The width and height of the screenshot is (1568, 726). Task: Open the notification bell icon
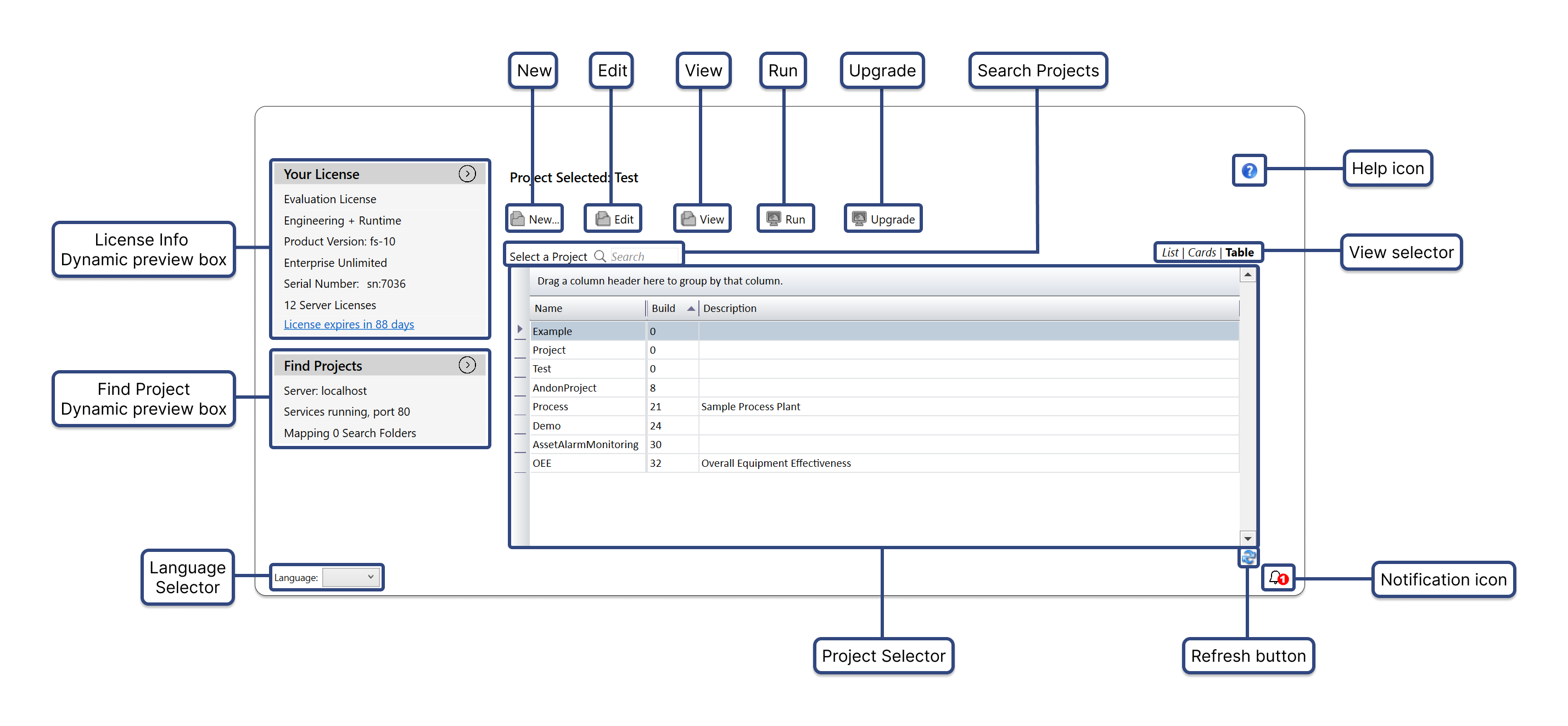click(x=1278, y=578)
